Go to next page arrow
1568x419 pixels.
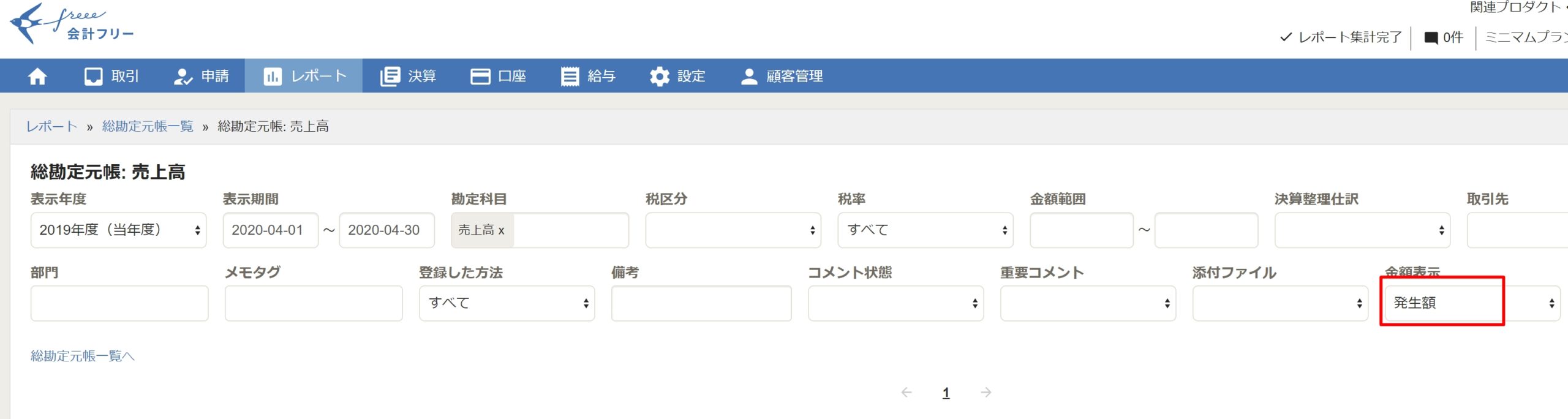986,392
